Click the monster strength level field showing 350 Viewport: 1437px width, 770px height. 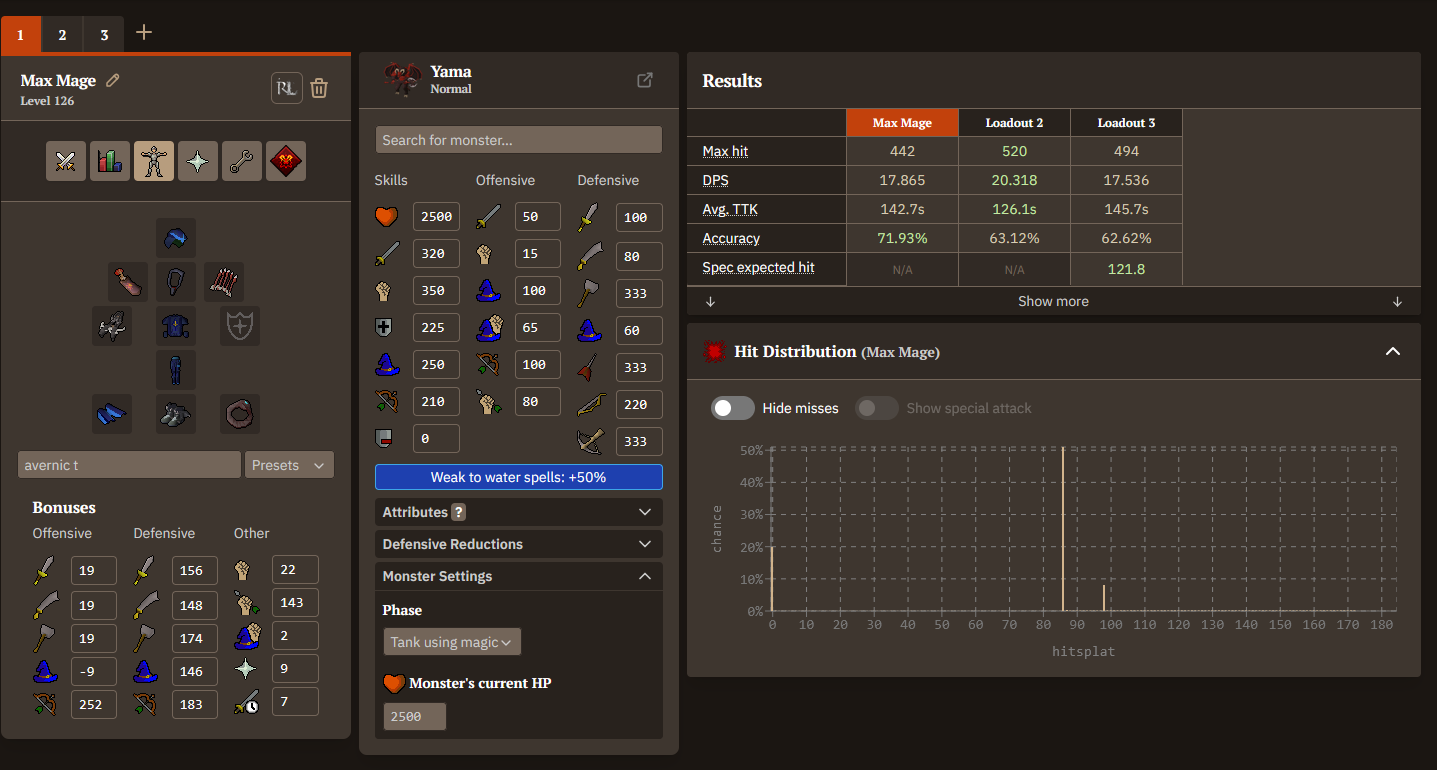tap(436, 291)
